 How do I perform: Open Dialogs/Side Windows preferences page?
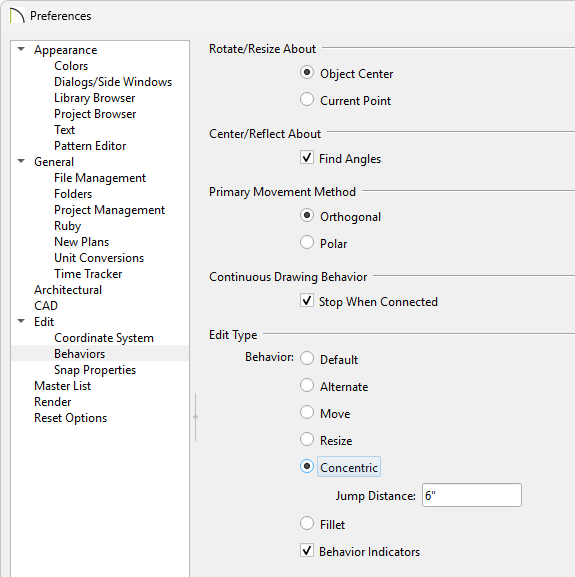113,82
